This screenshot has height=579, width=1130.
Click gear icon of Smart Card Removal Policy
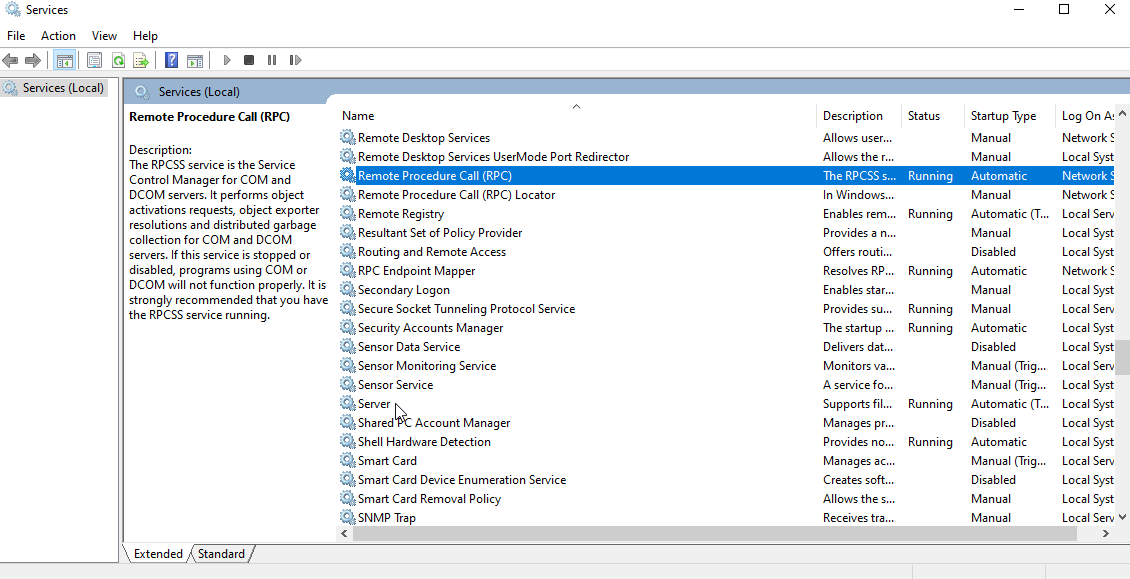pos(347,498)
